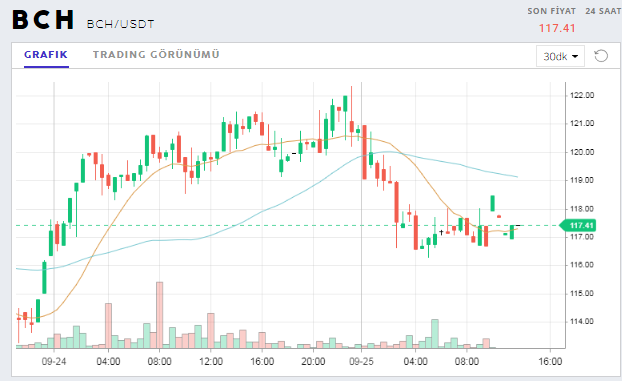
Task: Click the large red candle at 09-25 line
Action: (364, 152)
